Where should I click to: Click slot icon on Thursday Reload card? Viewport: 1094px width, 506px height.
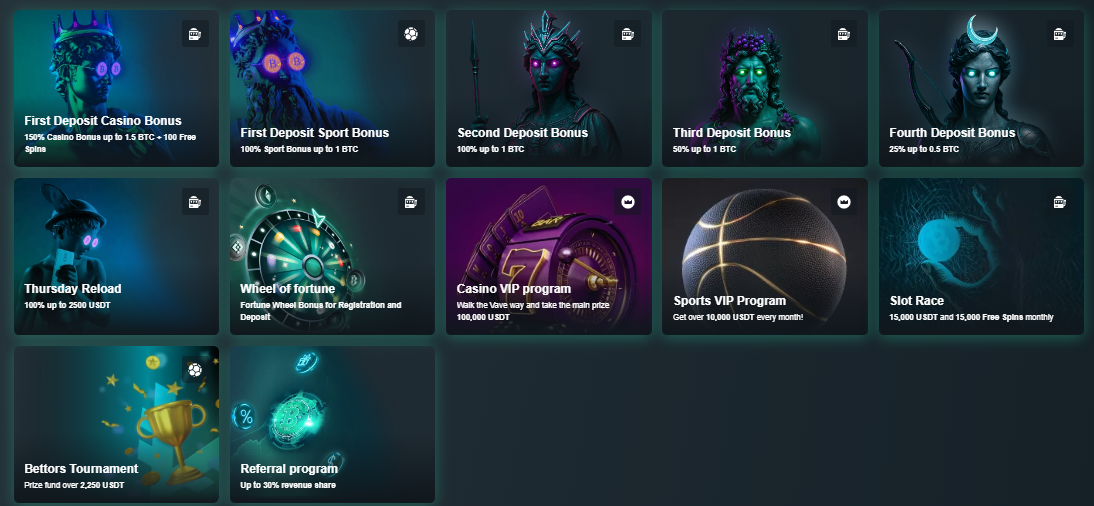tap(195, 202)
